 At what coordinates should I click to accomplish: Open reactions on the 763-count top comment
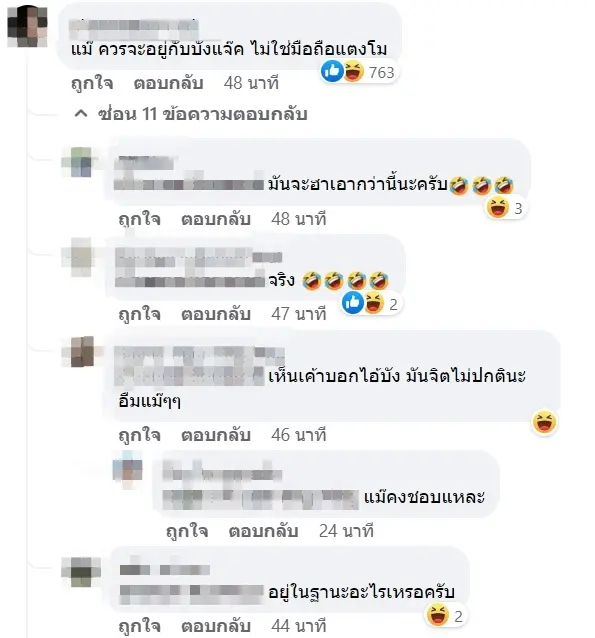point(359,72)
